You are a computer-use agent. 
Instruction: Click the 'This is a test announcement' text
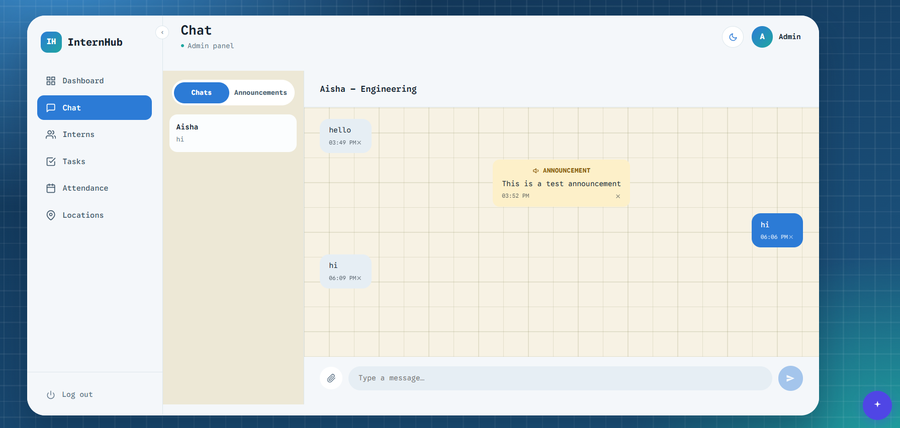pyautogui.click(x=561, y=184)
